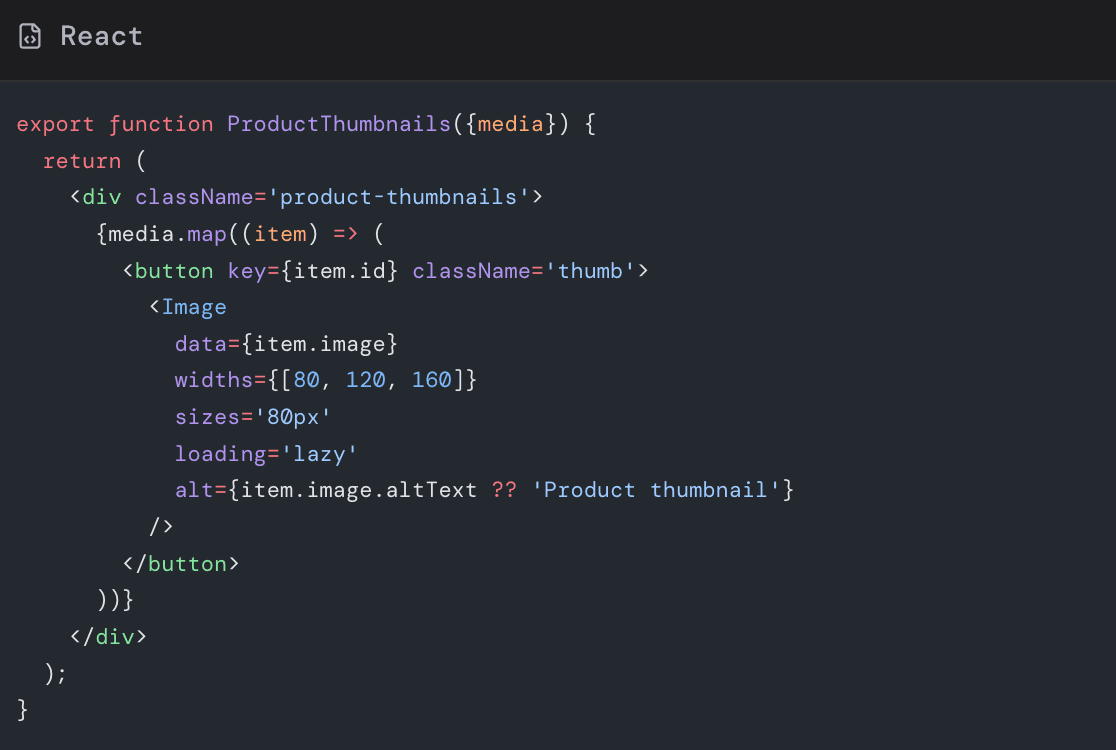
Task: Select the value 120 in widths array
Action: [x=365, y=381]
